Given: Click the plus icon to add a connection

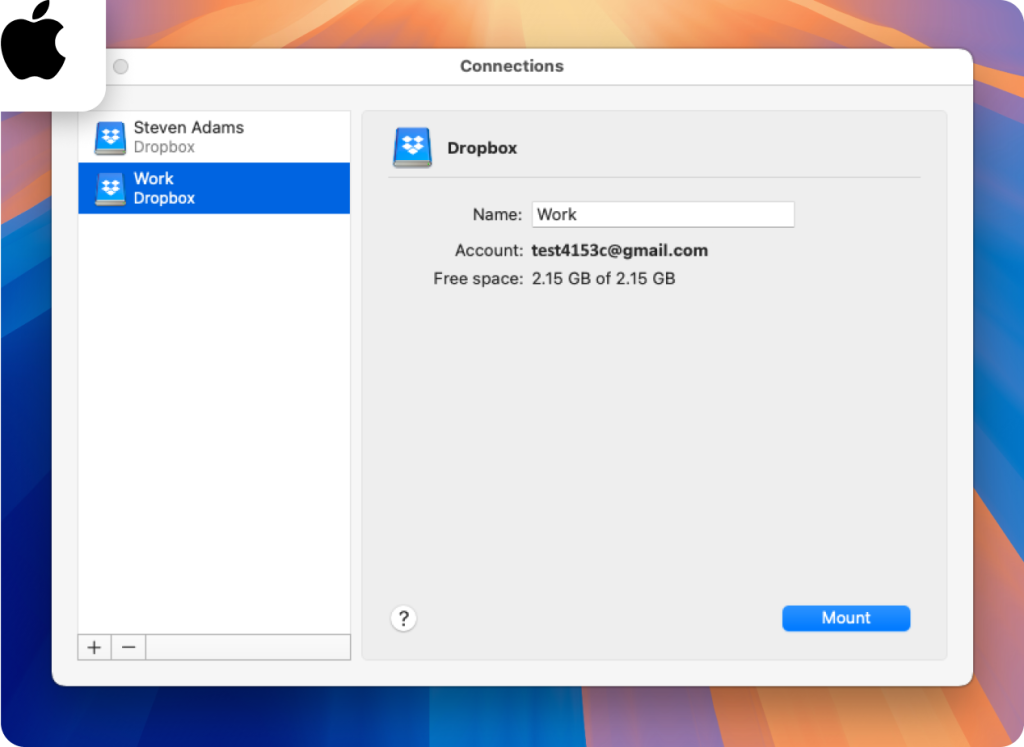Looking at the screenshot, I should point(93,647).
